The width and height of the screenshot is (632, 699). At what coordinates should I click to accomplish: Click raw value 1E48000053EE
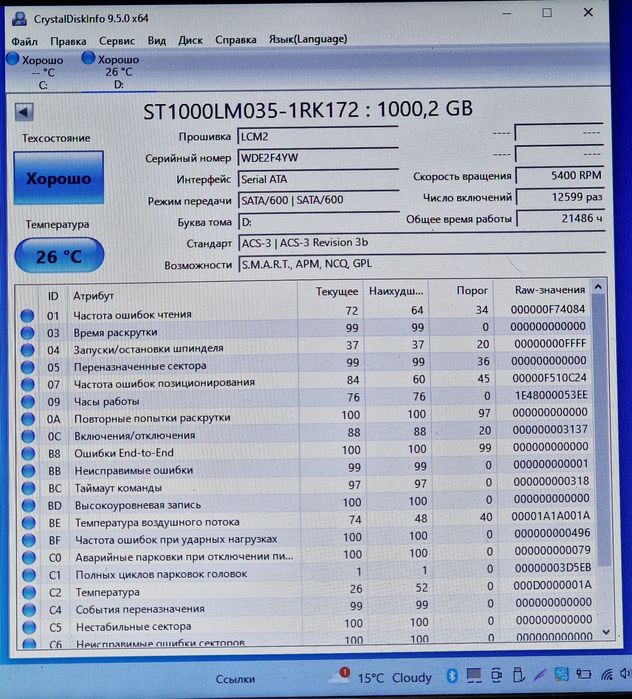click(x=551, y=395)
